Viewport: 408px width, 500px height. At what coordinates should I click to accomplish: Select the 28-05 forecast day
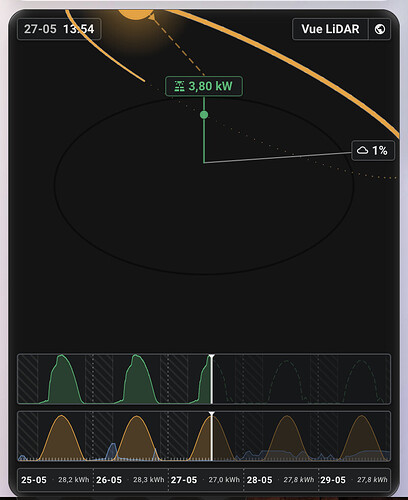point(281,480)
